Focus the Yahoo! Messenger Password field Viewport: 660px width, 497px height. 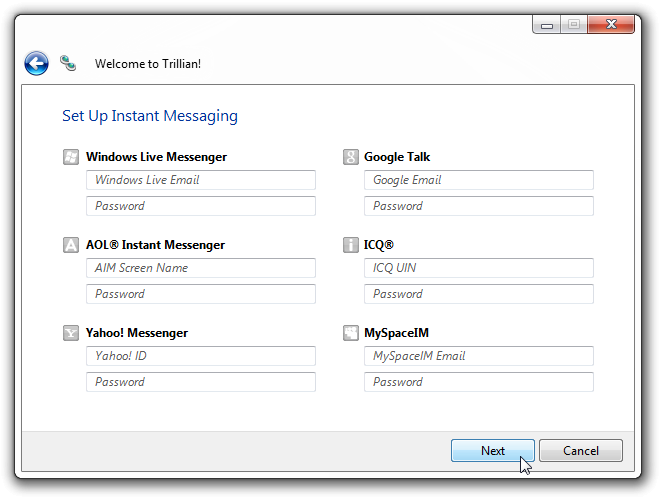(201, 382)
